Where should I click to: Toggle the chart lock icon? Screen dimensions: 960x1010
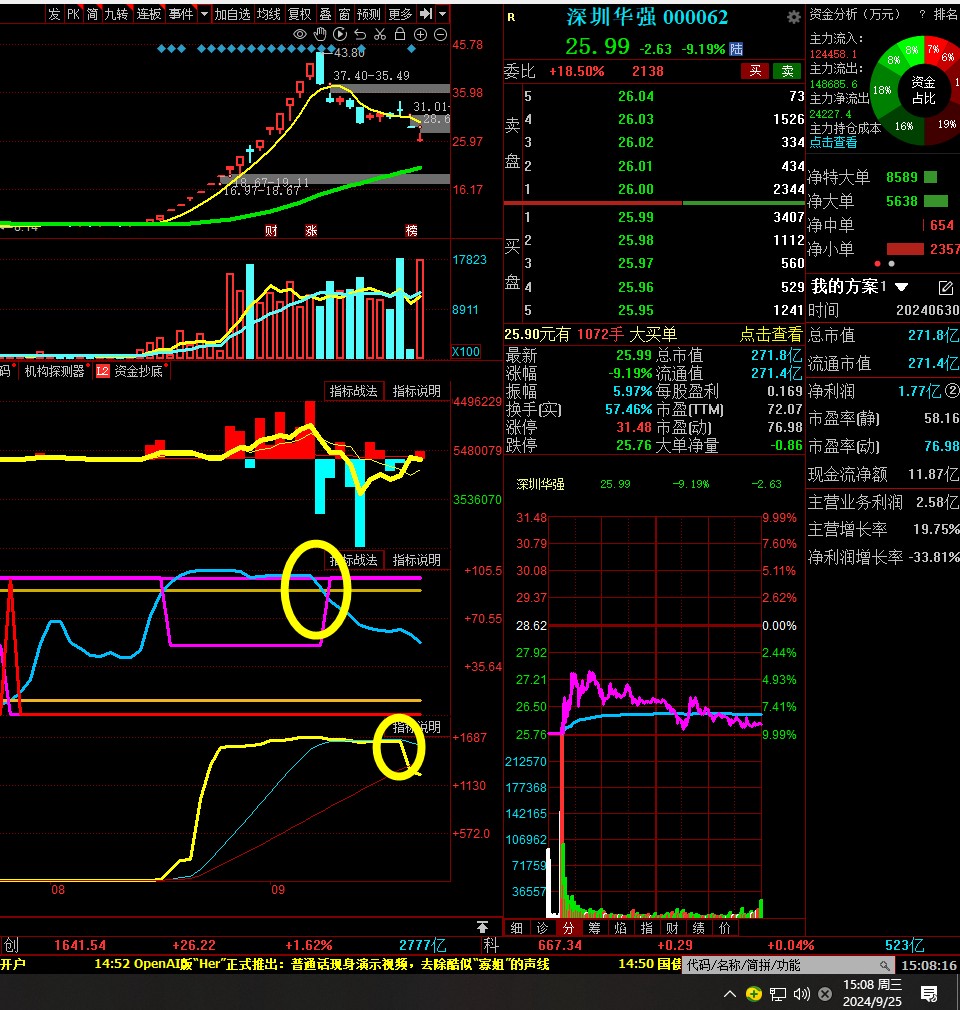400,34
